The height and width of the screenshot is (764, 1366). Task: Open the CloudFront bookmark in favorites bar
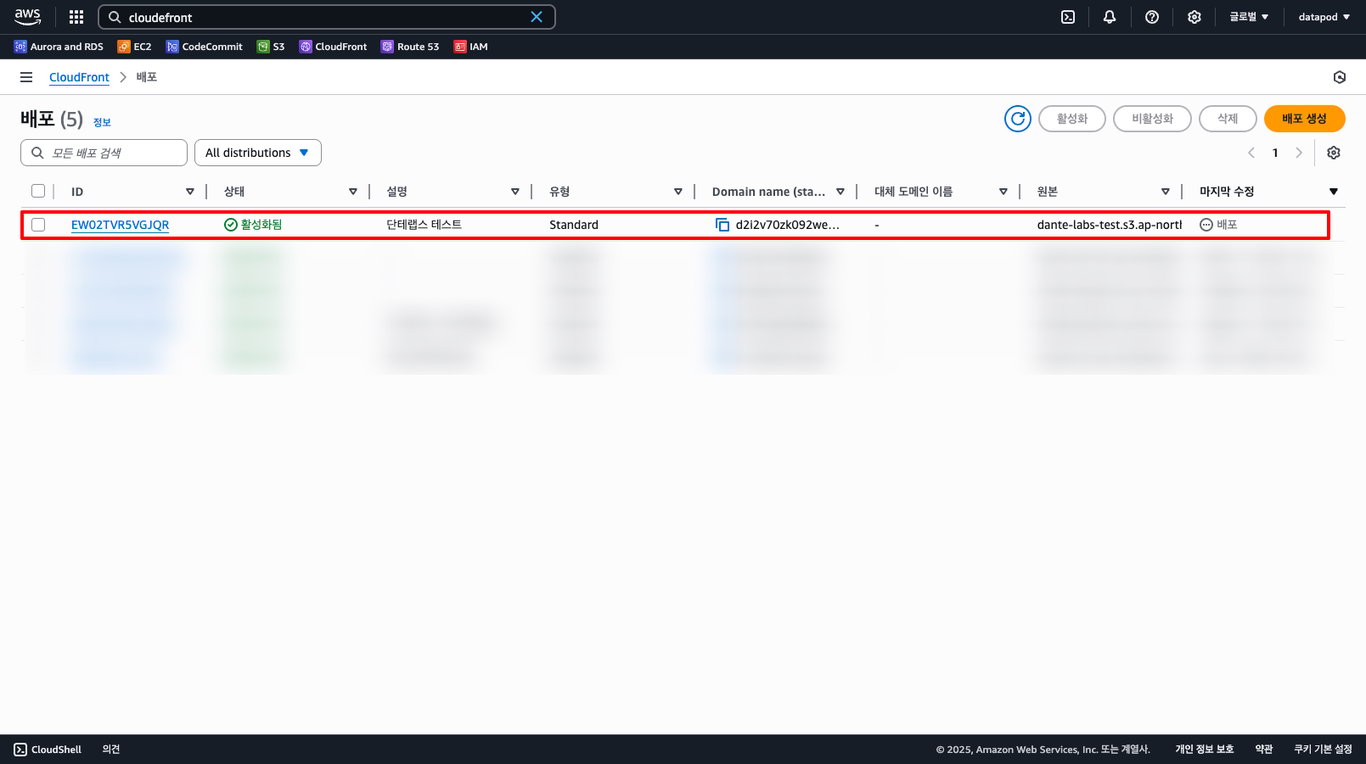point(333,47)
